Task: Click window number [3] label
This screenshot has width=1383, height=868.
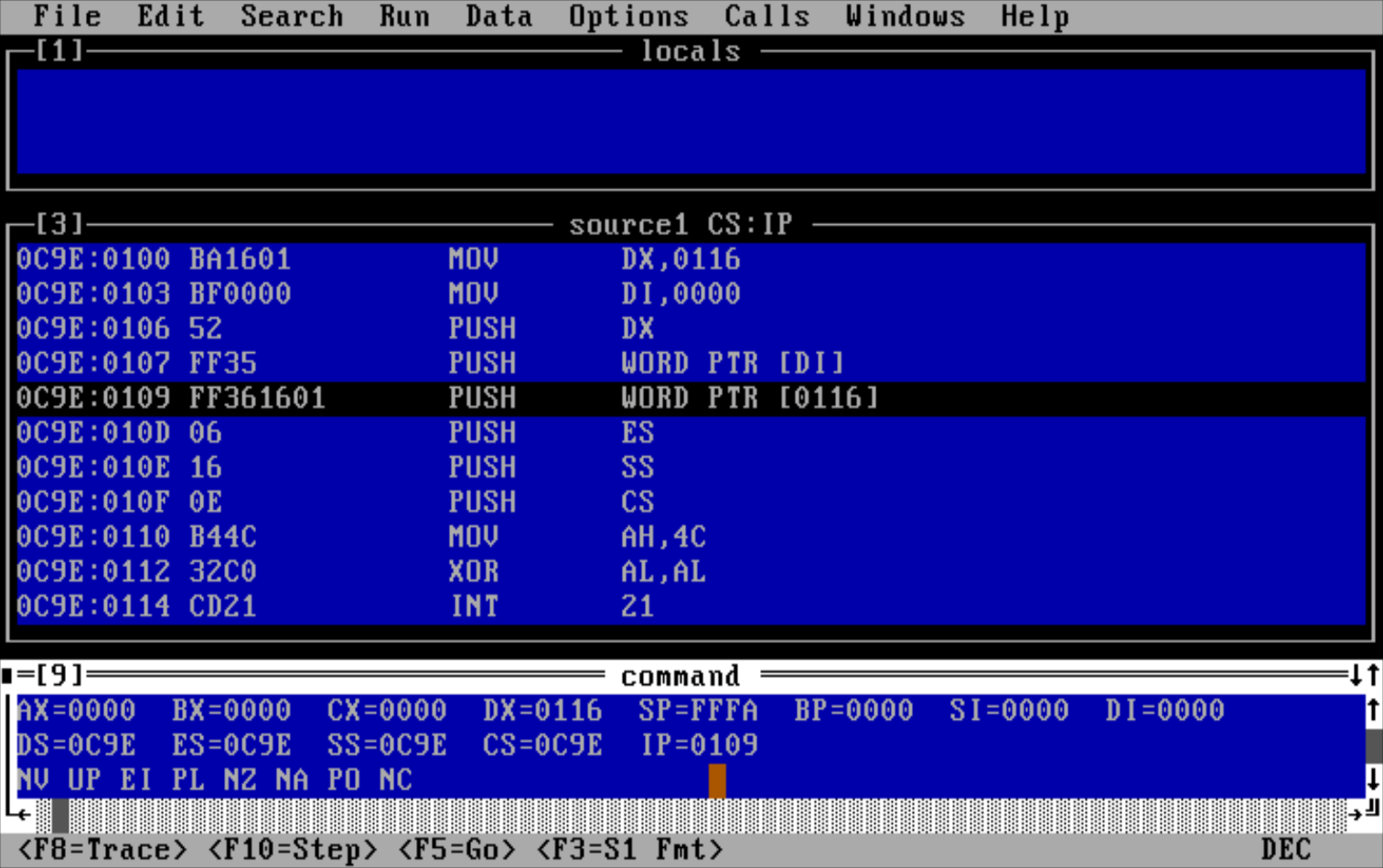Action: (60, 225)
